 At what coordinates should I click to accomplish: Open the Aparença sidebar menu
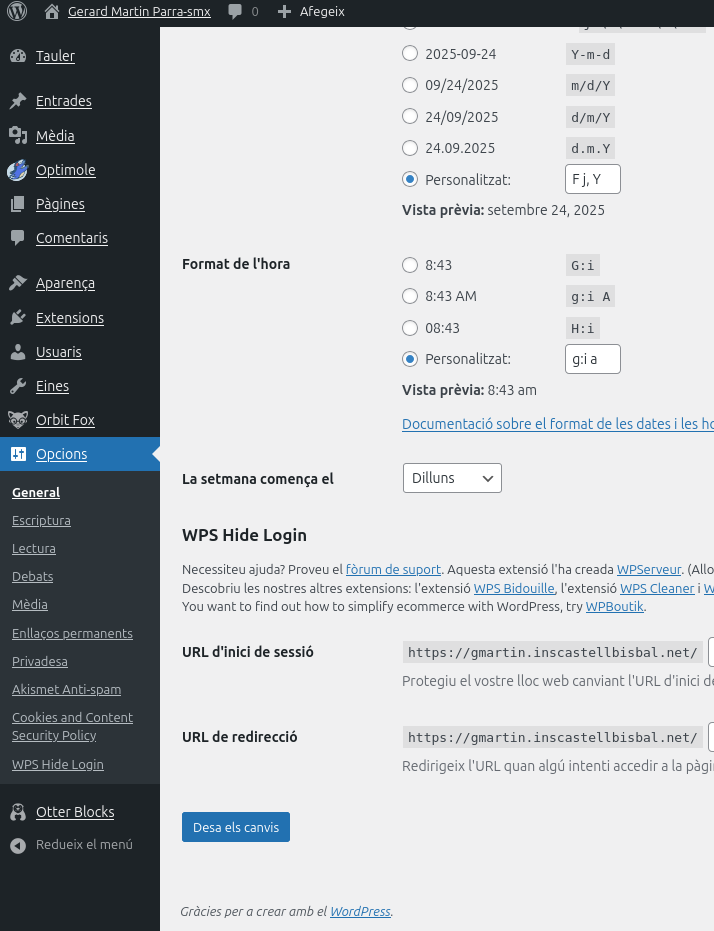click(65, 283)
